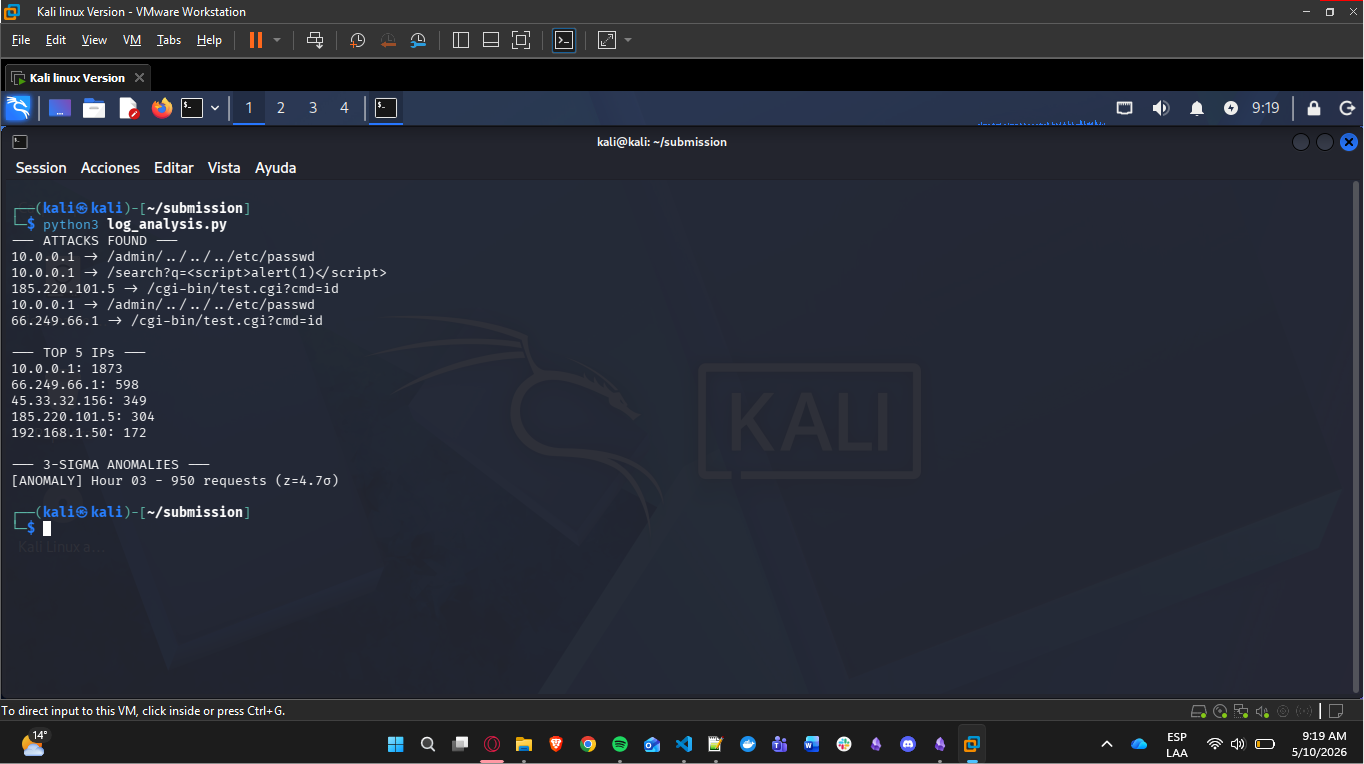Open the VMware VM menu
1364x764 pixels.
pos(132,40)
